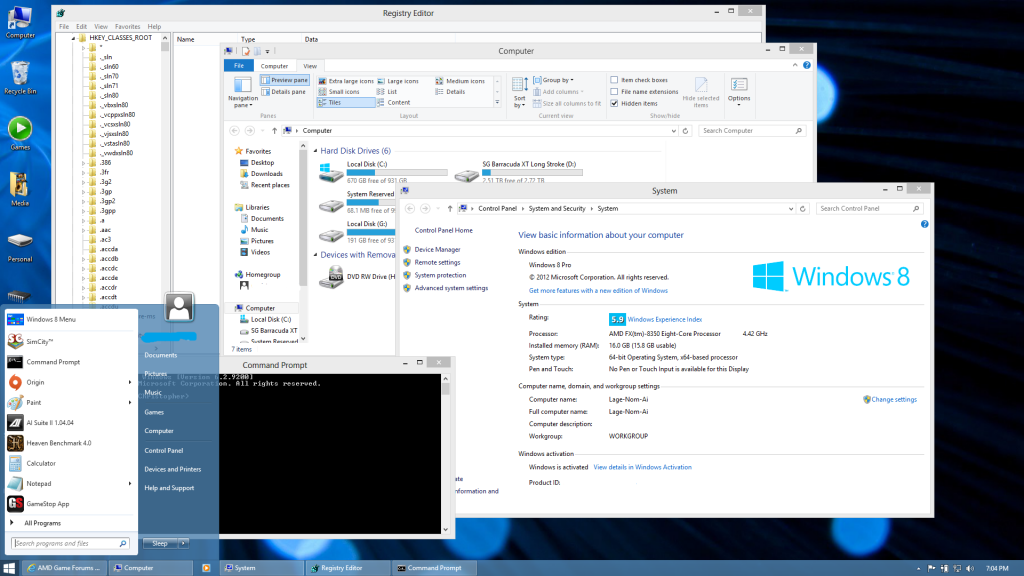Click the Search programs and files box

tap(70, 543)
